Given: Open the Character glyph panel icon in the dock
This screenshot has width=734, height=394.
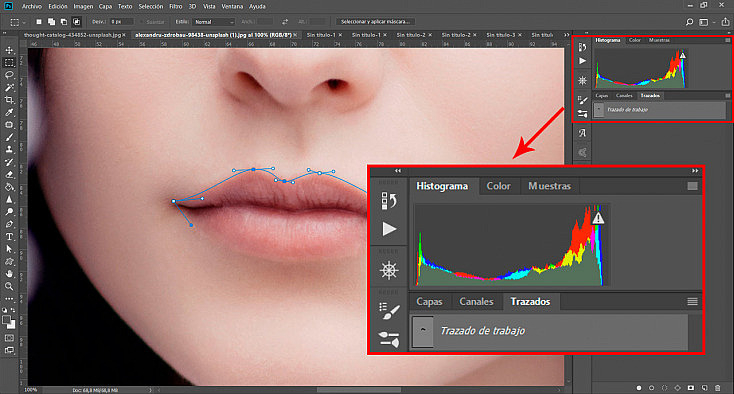Looking at the screenshot, I should pyautogui.click(x=582, y=133).
